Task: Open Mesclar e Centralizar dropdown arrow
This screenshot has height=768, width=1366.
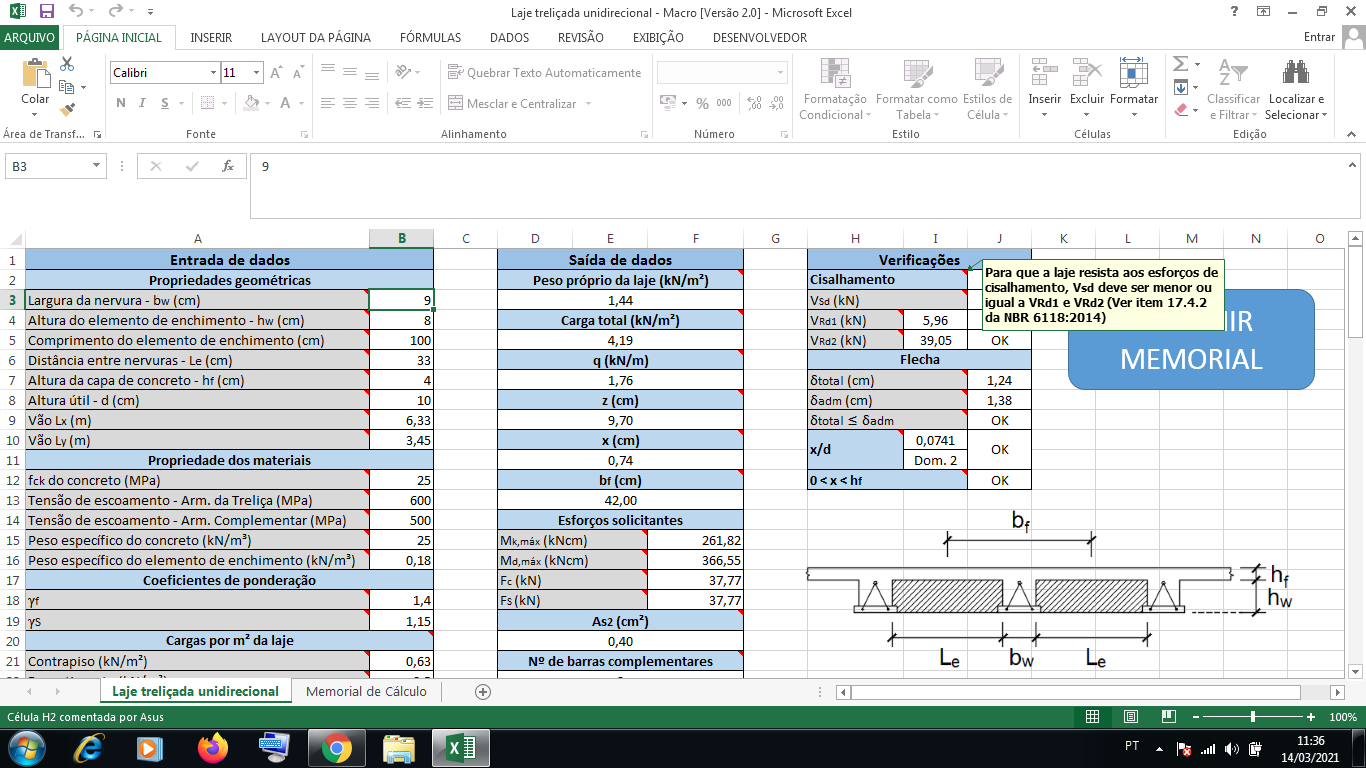Action: point(588,104)
